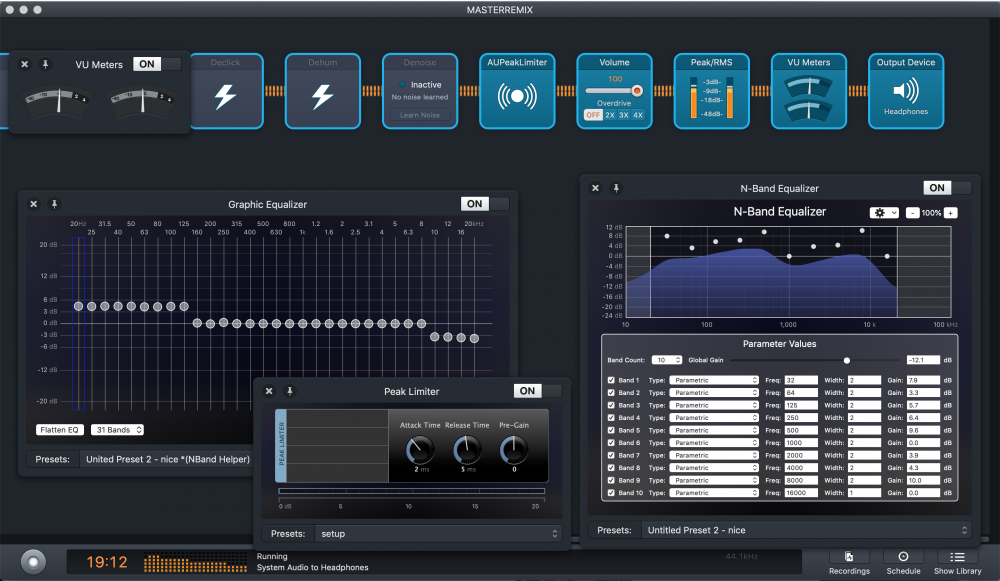Uncheck the Band 8 checkbox
Viewport: 1000px width, 581px height.
611,467
